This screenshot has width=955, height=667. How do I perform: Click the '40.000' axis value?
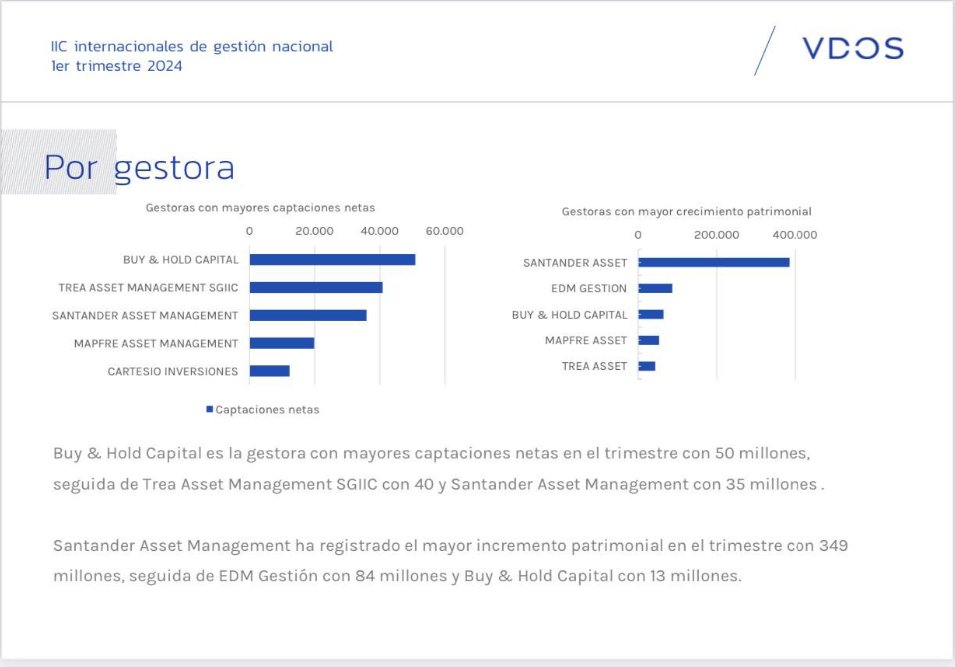pyautogui.click(x=379, y=231)
